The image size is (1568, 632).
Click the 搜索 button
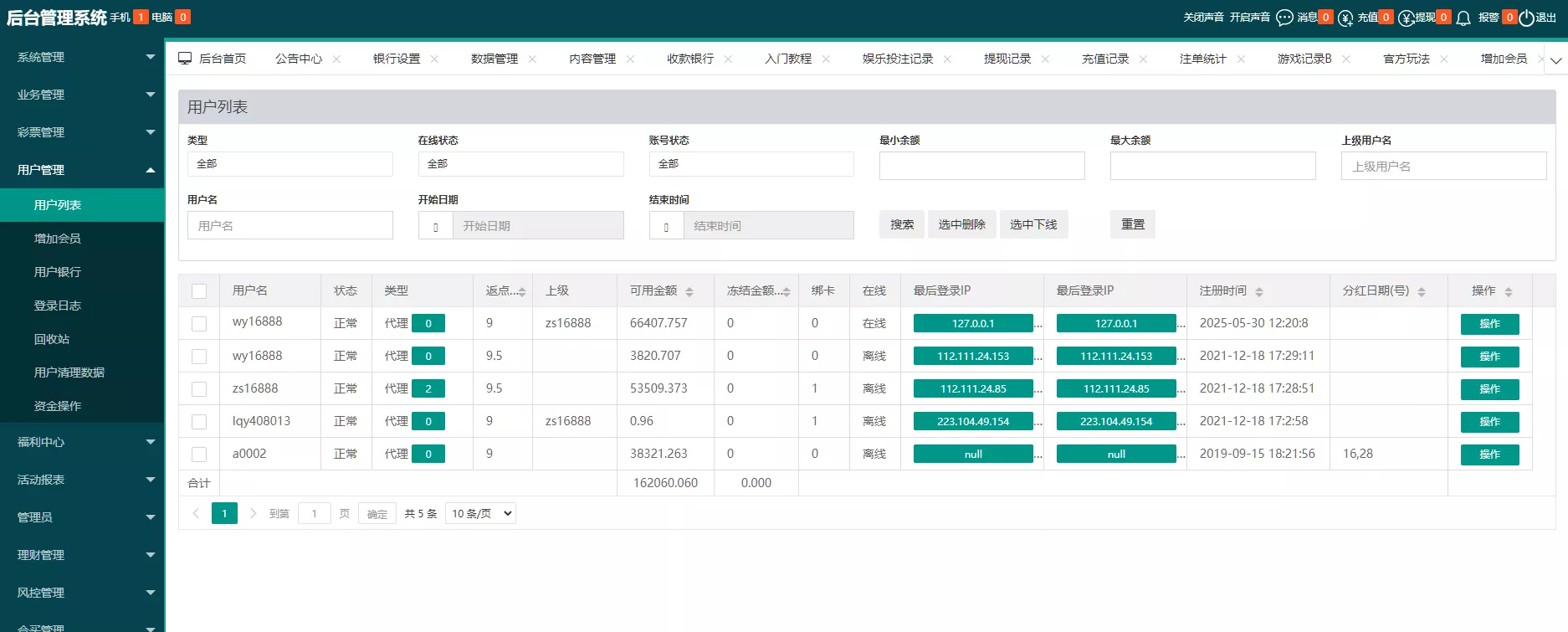901,224
